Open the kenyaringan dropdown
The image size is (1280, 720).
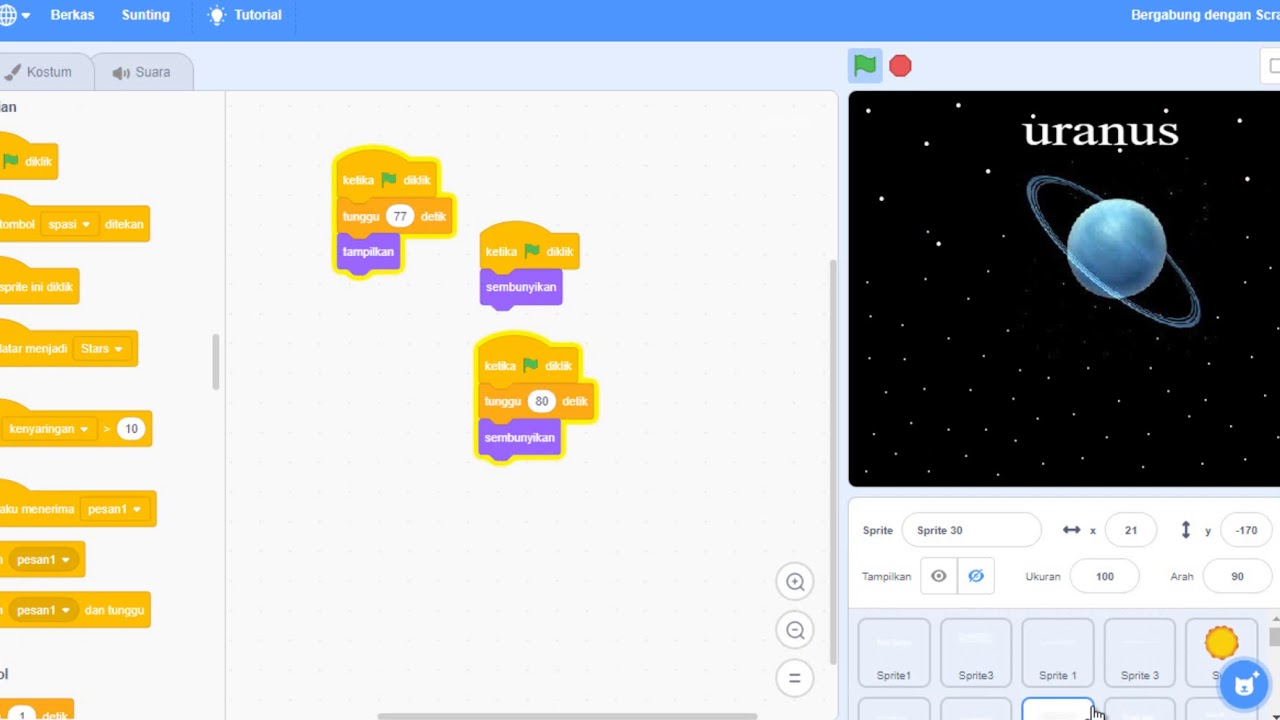[49, 429]
